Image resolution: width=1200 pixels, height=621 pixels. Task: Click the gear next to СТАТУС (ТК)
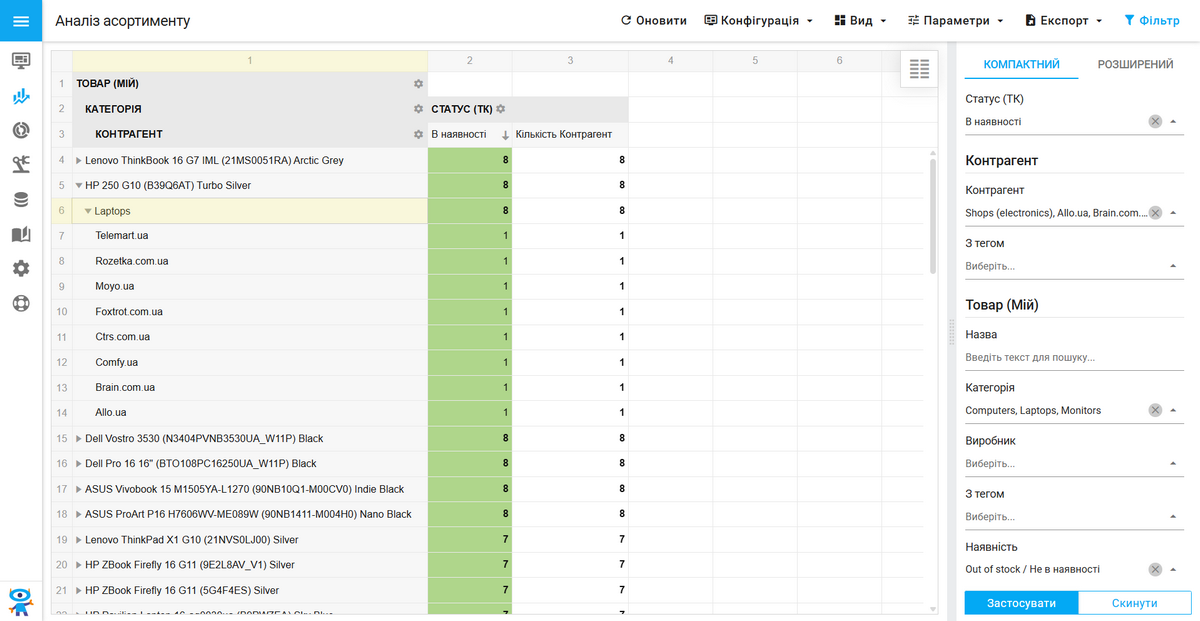(x=501, y=109)
